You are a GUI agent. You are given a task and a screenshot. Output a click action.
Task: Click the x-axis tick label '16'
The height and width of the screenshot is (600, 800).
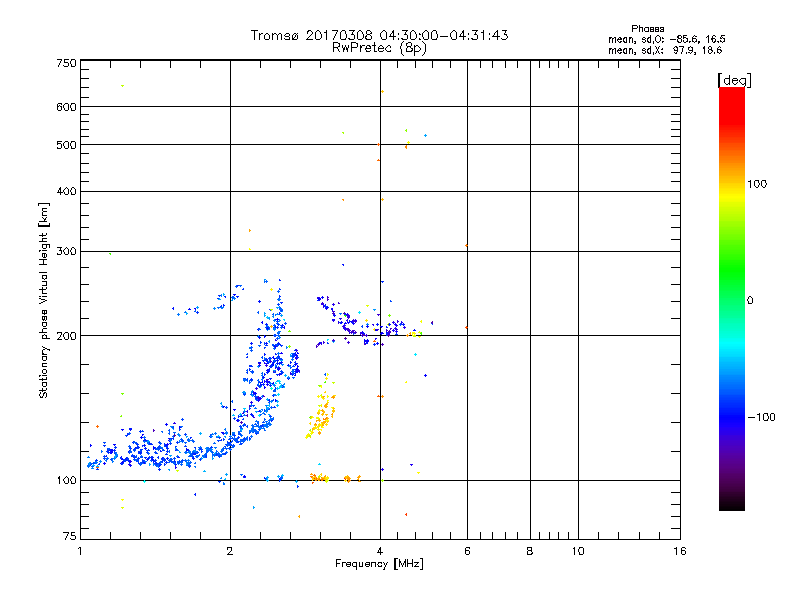point(680,551)
